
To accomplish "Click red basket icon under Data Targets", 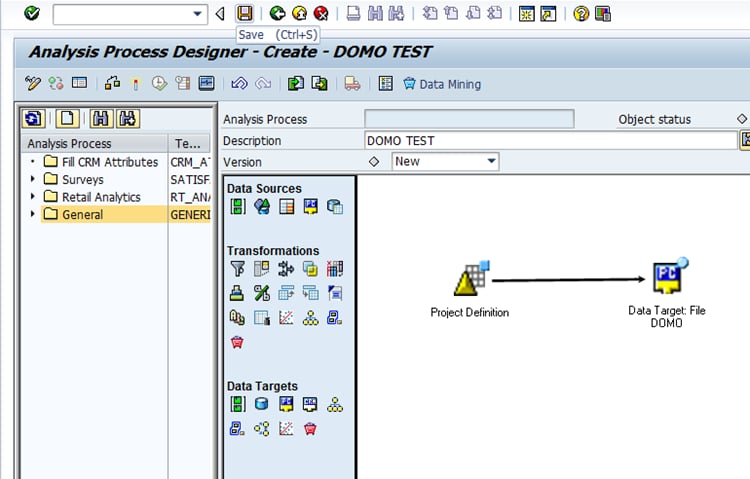I will click(310, 429).
